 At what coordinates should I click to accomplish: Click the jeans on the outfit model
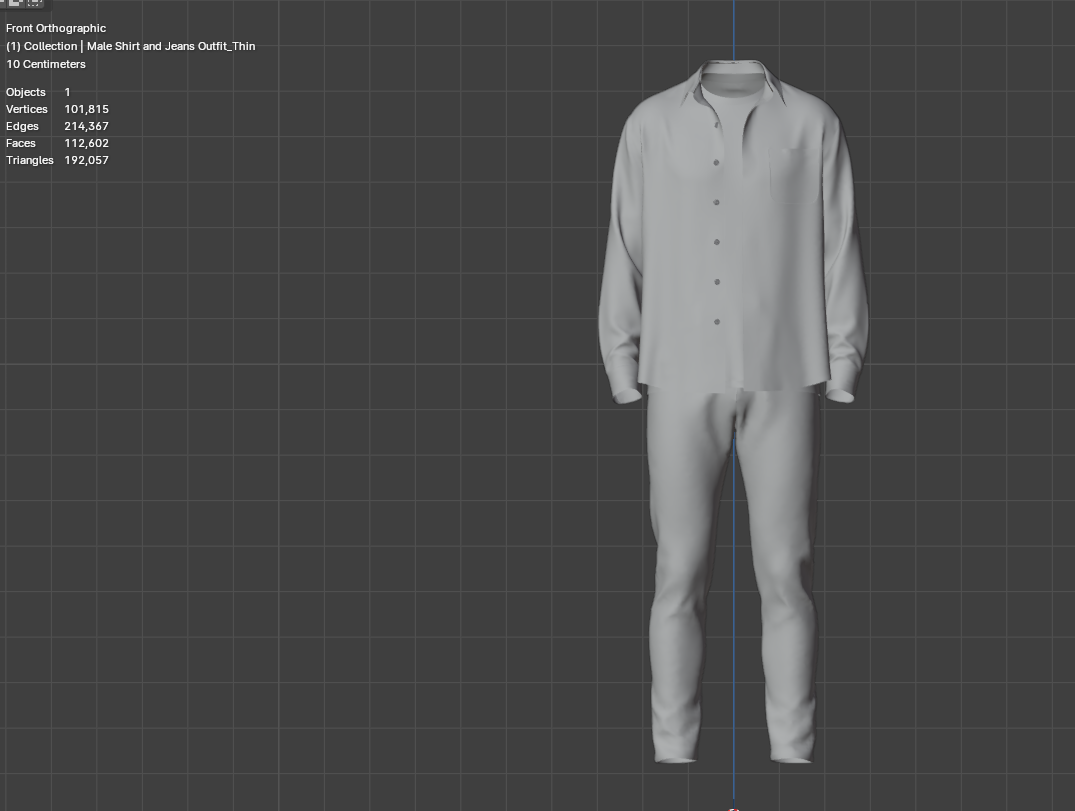coord(732,576)
